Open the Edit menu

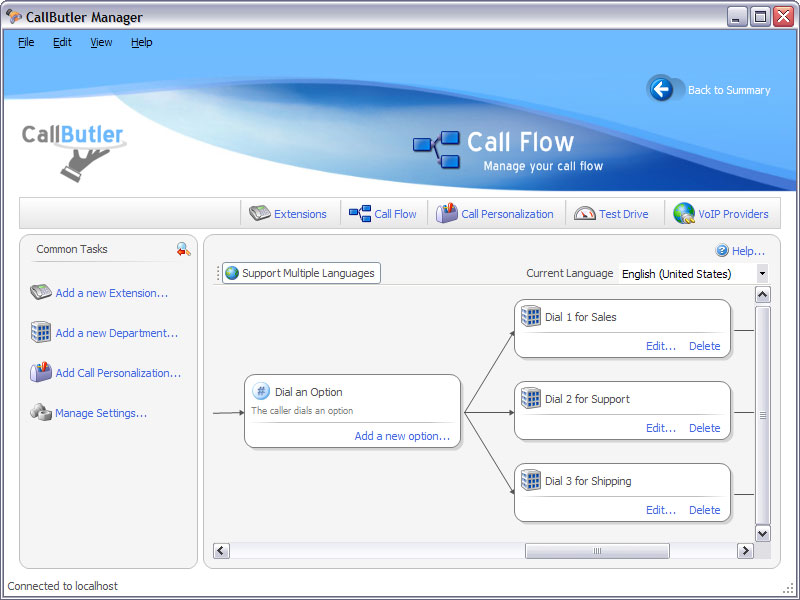(x=62, y=42)
